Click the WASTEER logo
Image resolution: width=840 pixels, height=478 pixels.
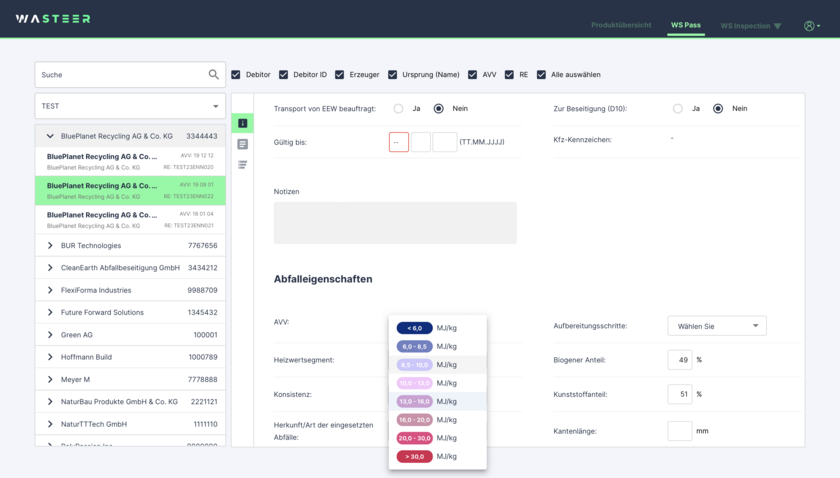(x=53, y=19)
